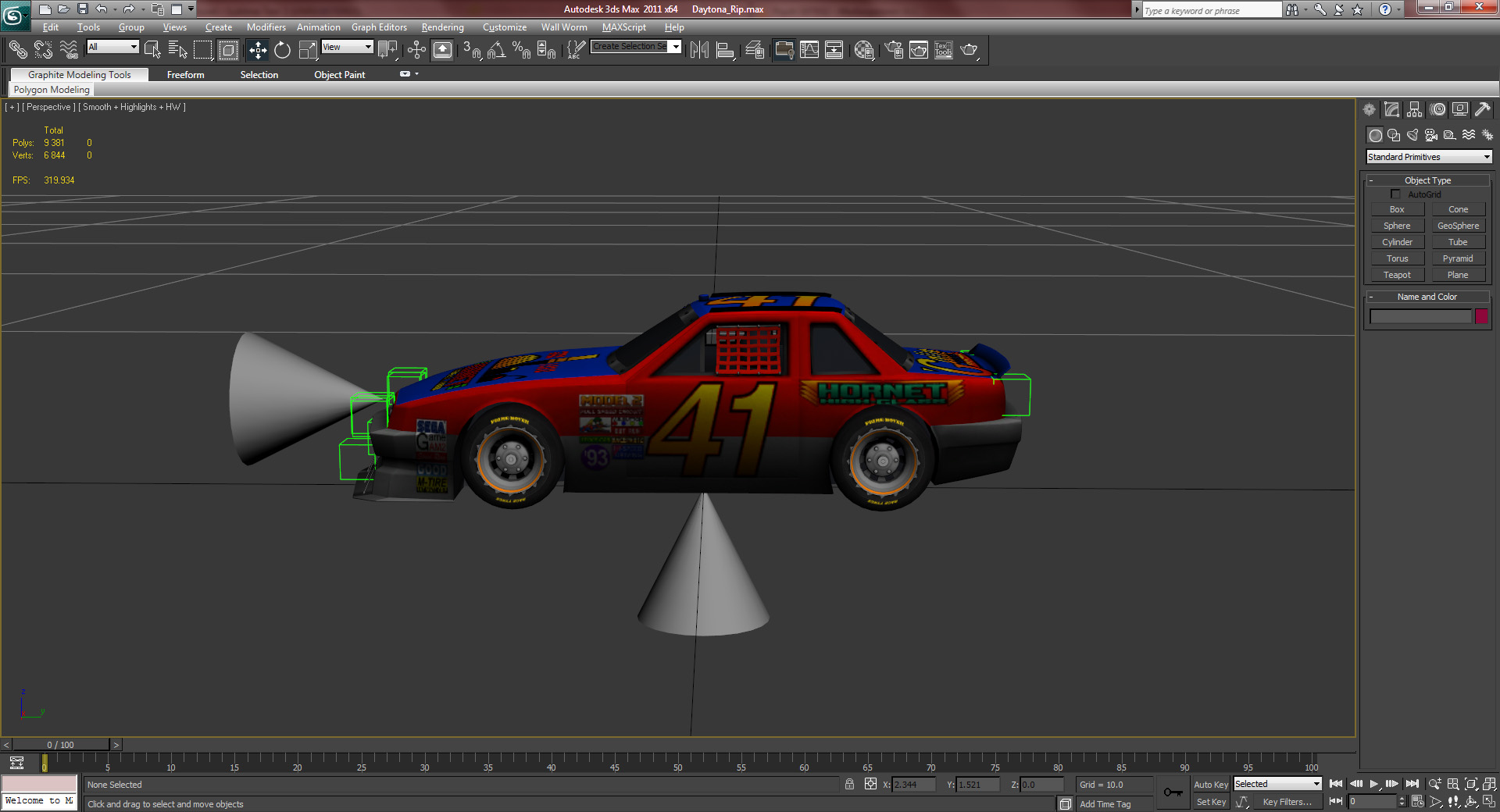Toggle Window/Crossing selection mode
Screen dimensions: 1500x812
pyautogui.click(x=228, y=50)
